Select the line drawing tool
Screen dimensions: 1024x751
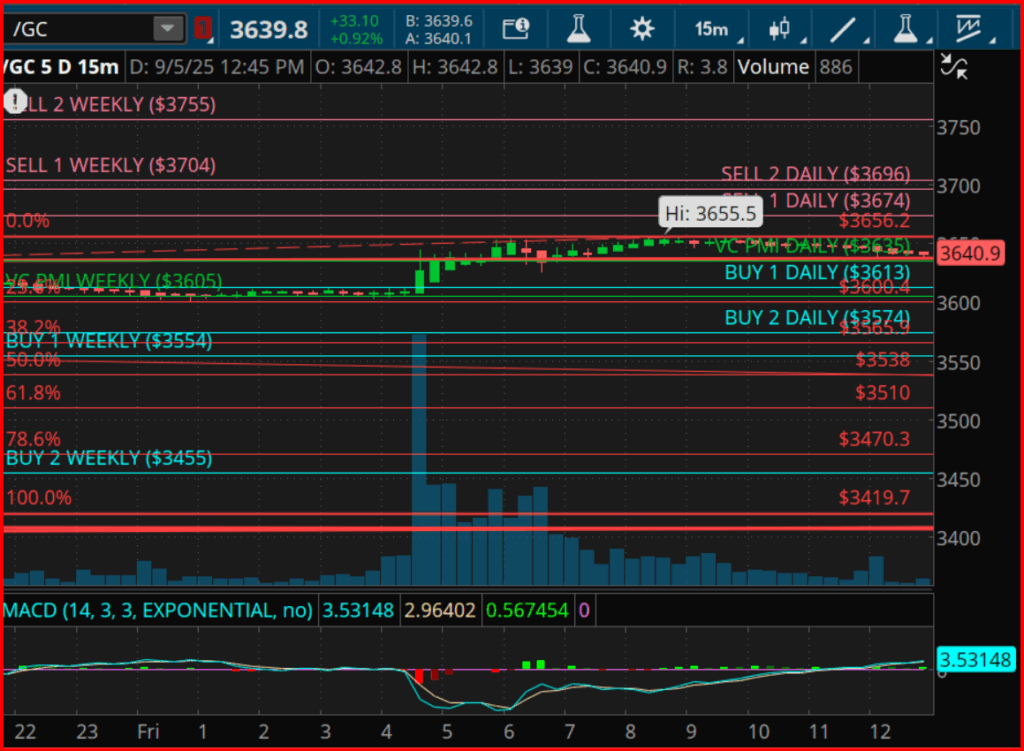[x=846, y=29]
